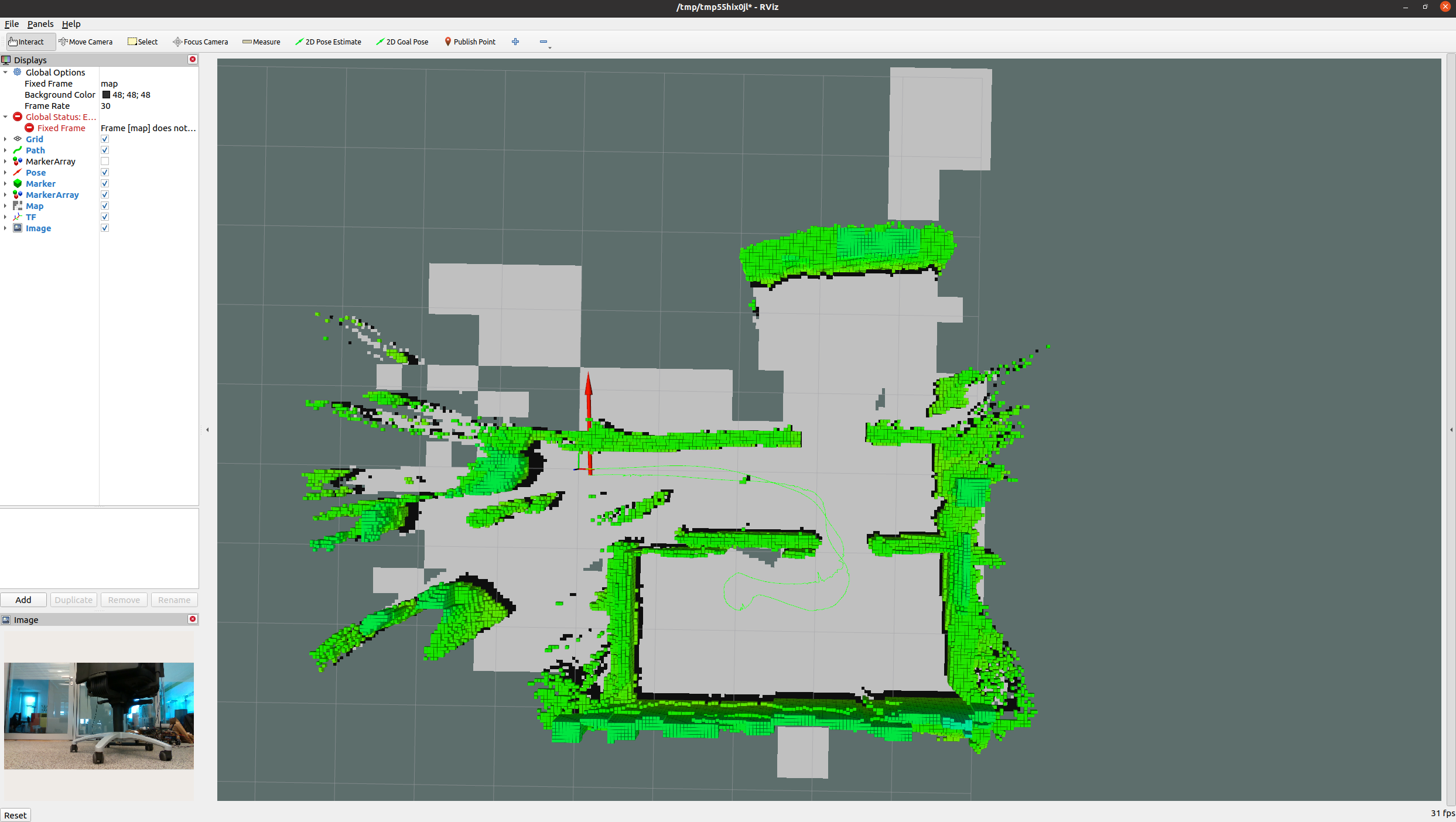
Task: Select the Interact tool
Action: point(28,42)
